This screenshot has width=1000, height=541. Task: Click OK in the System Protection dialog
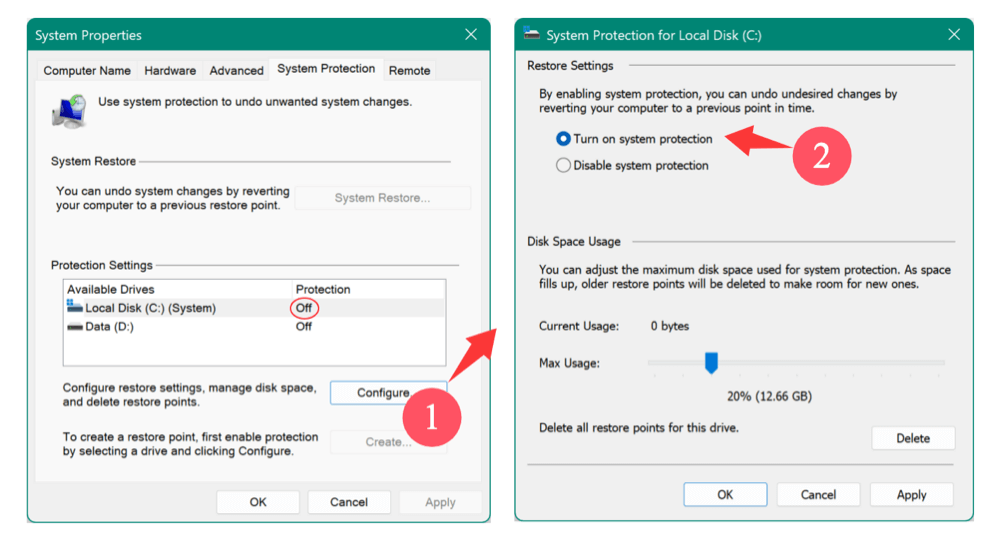(725, 494)
